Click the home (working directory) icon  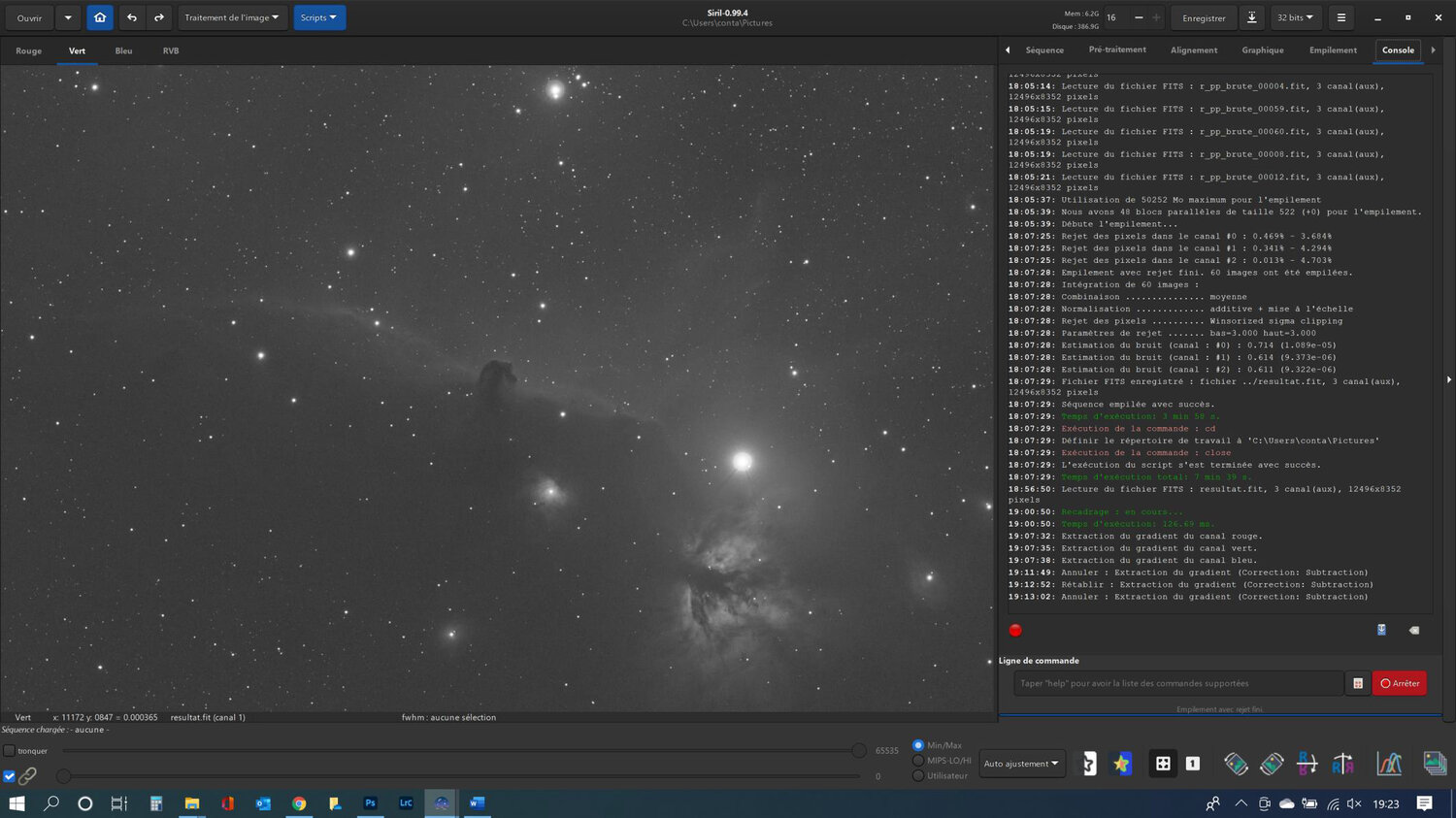100,17
